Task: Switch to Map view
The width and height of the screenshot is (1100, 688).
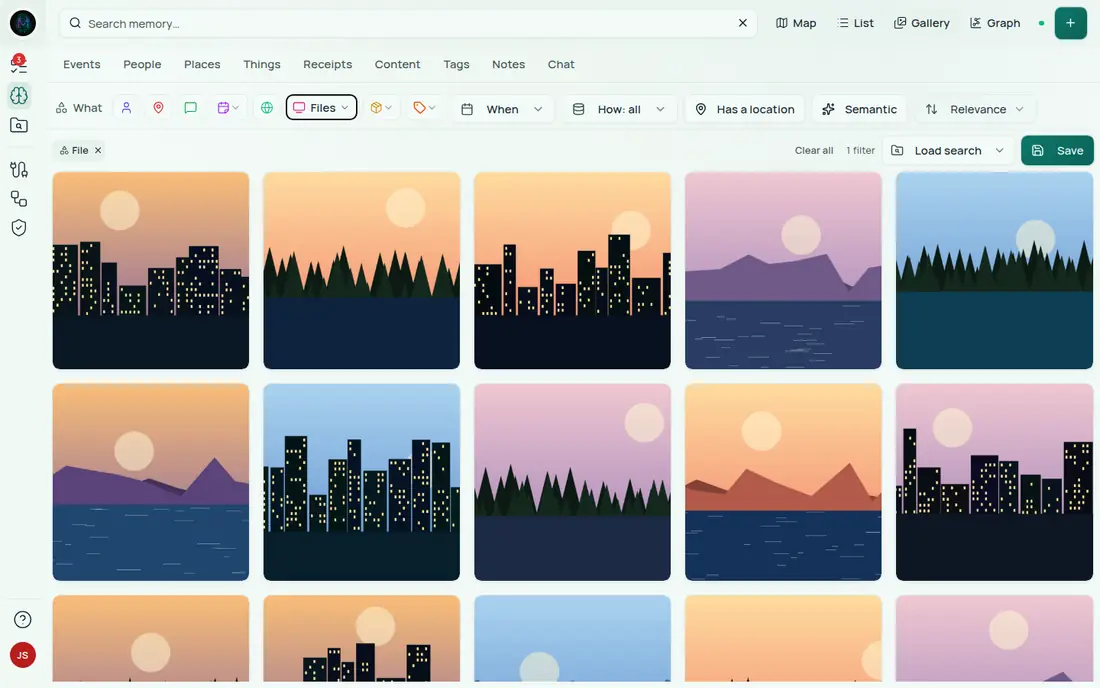Action: [796, 23]
